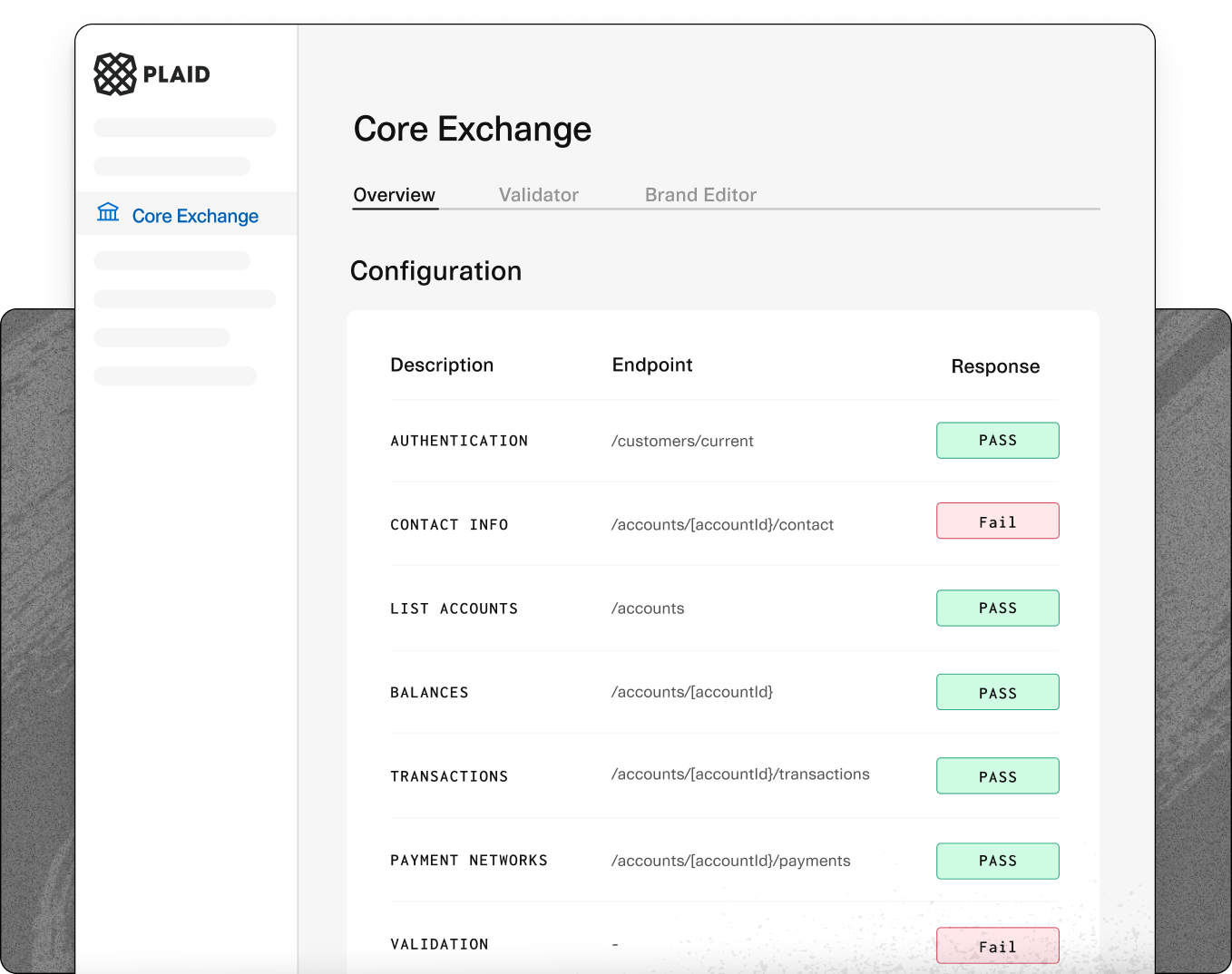Open the /customers/current endpoint link
The height and width of the screenshot is (974, 1232).
682,441
